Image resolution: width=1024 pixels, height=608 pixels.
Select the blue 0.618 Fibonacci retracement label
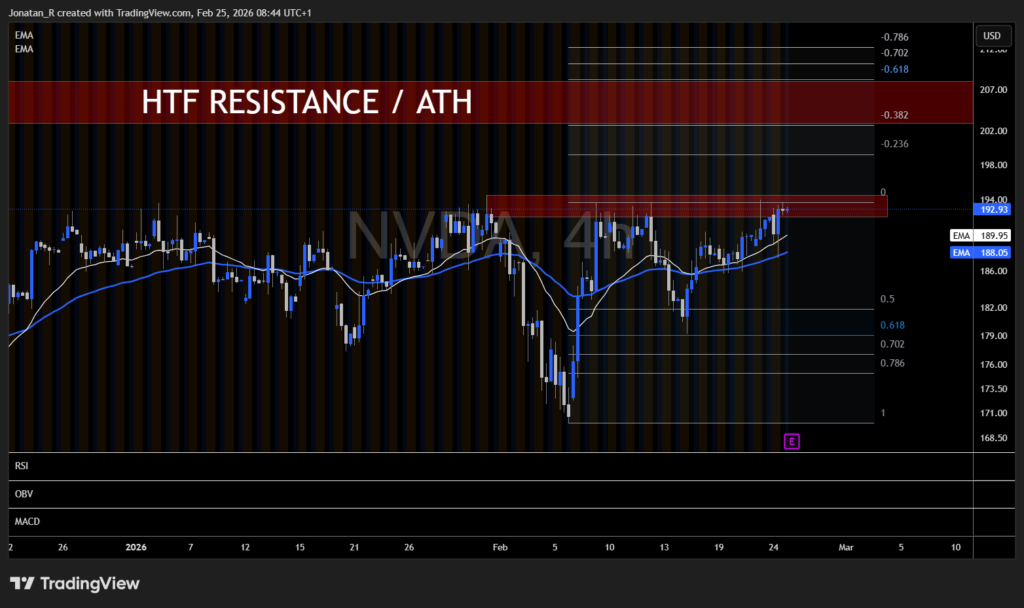click(x=892, y=325)
